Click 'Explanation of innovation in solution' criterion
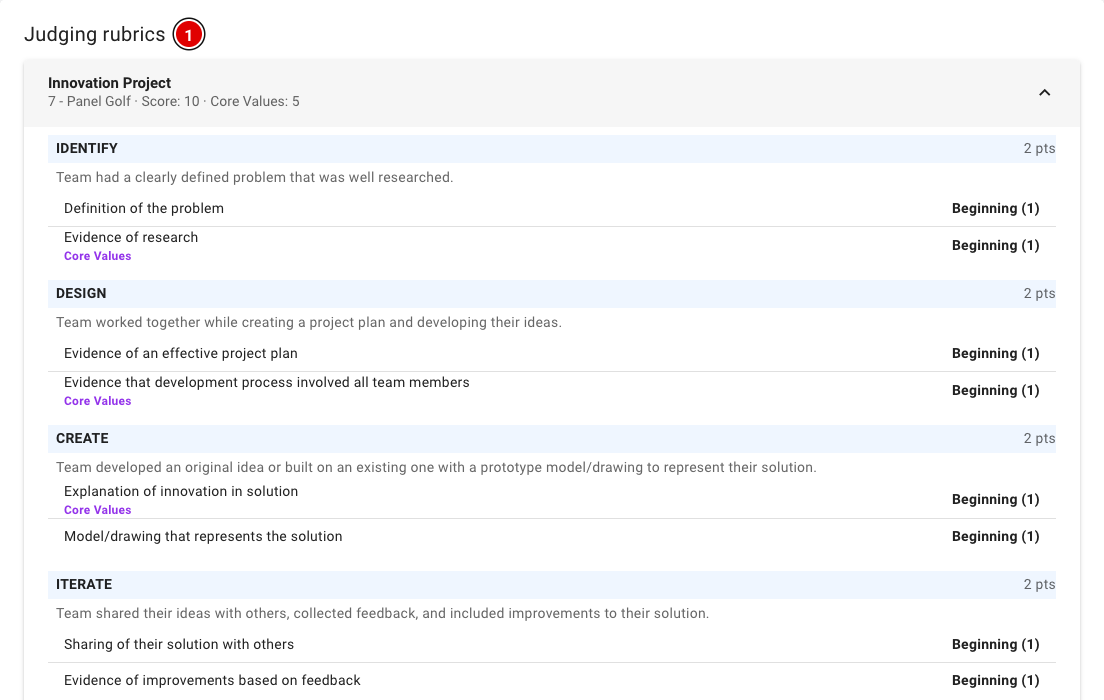This screenshot has height=700, width=1104. click(181, 492)
